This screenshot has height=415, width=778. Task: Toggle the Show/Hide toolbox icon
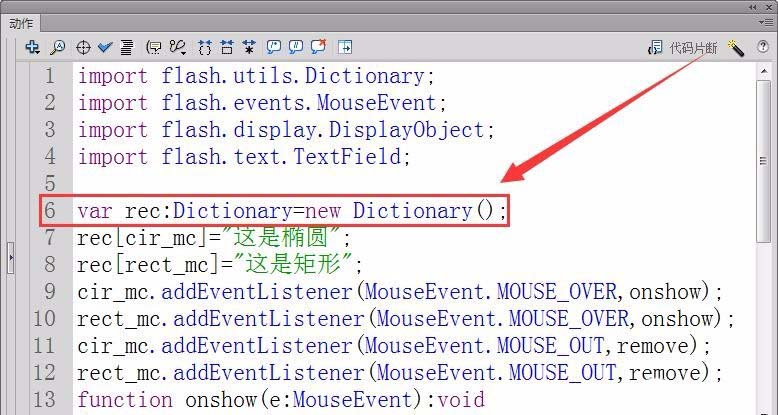[x=345, y=47]
